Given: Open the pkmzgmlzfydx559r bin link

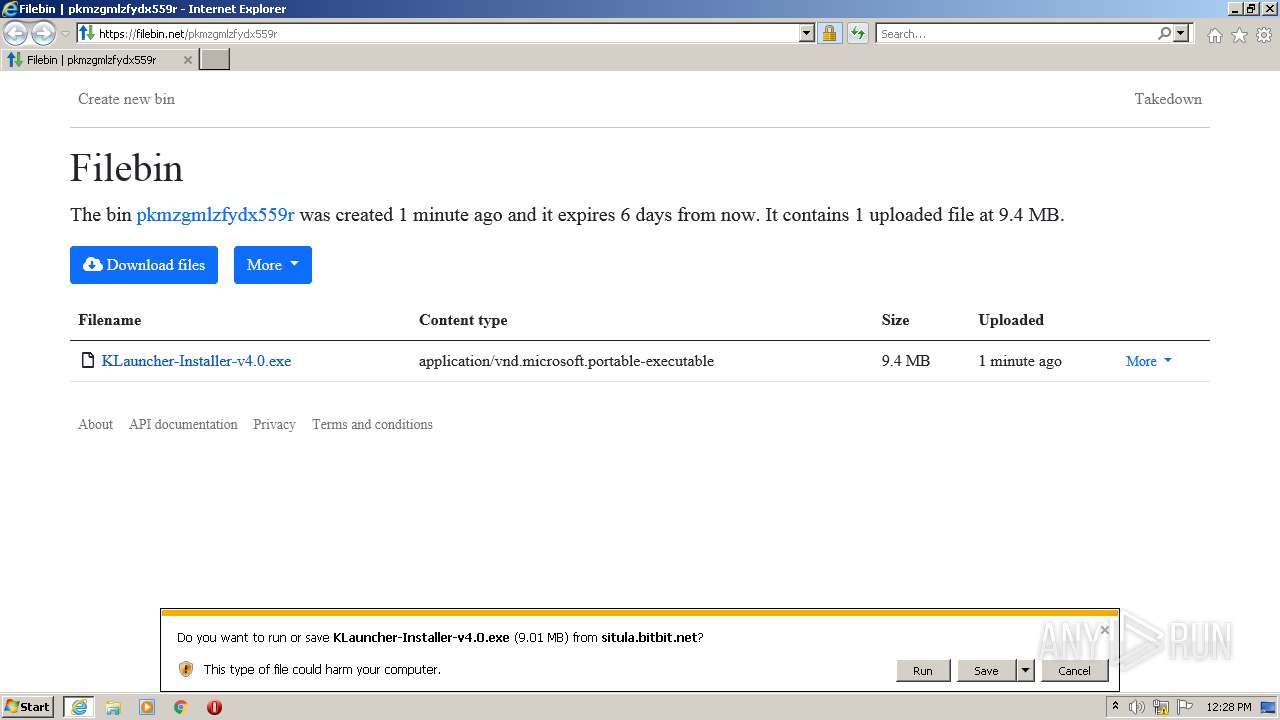Looking at the screenshot, I should tap(215, 215).
